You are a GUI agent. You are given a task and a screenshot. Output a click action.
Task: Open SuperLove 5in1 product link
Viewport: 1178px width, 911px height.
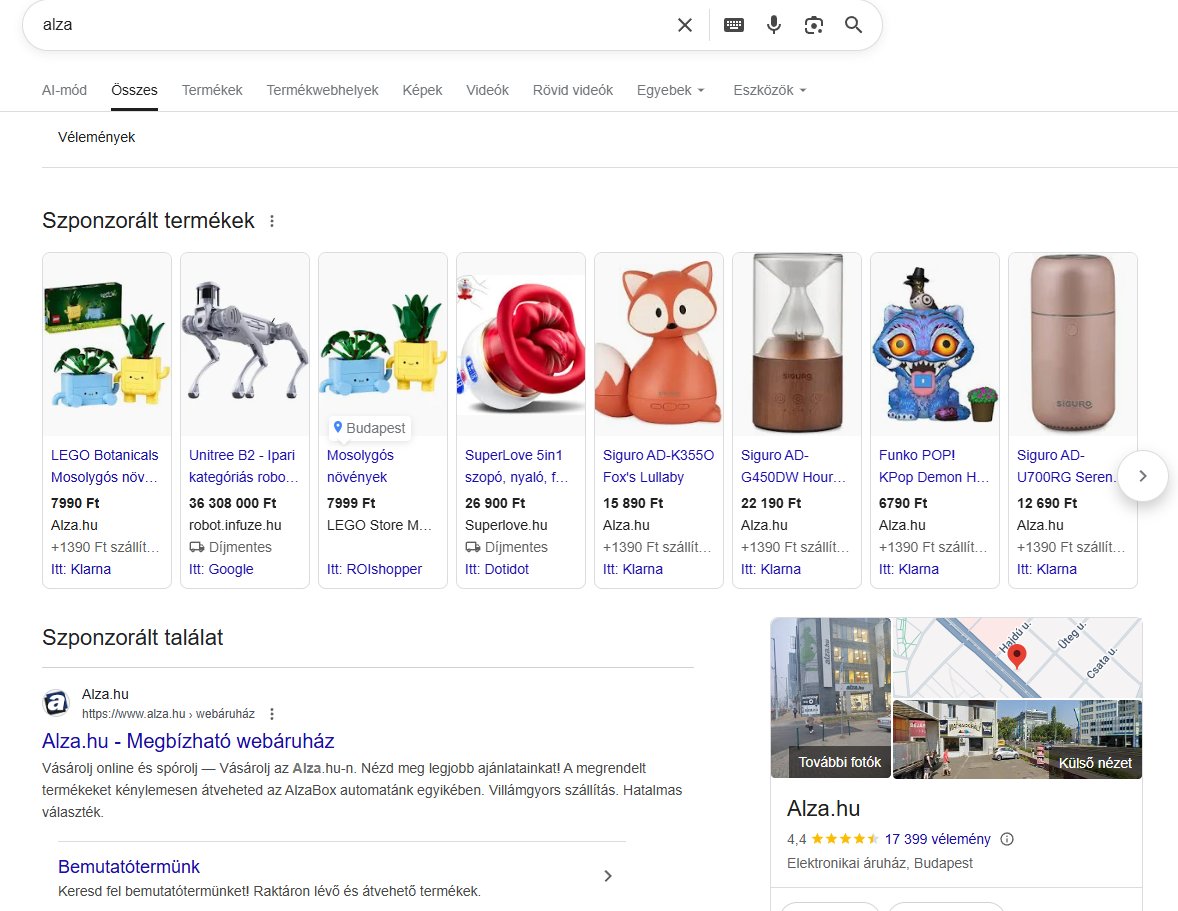tap(516, 466)
